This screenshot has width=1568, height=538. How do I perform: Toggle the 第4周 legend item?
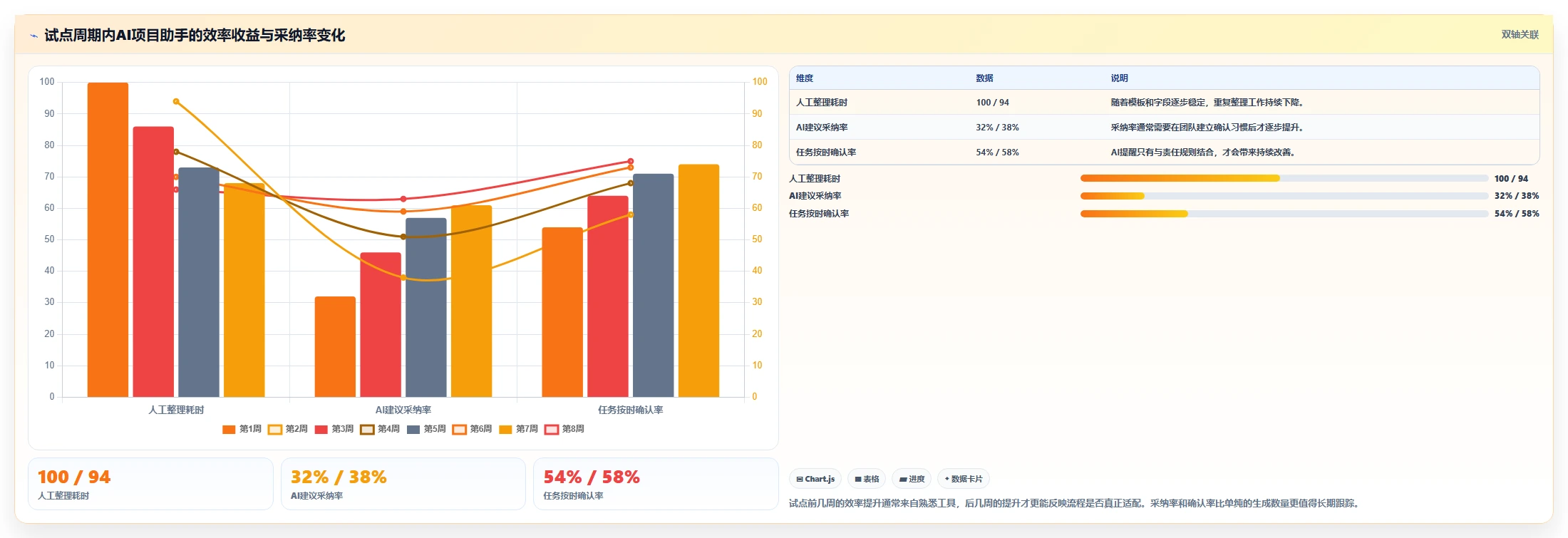pos(380,429)
